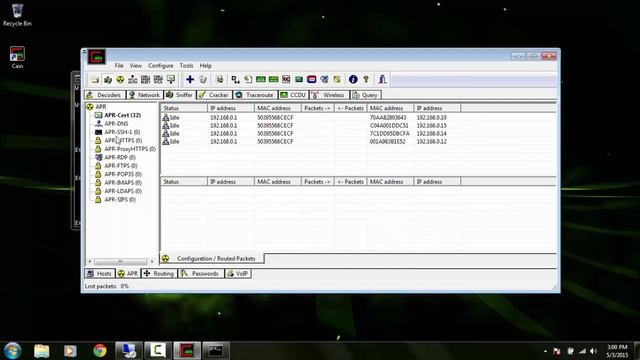Select APR-IMAPS (0) in the tree
Viewport: 640px width, 360px height.
coord(123,182)
